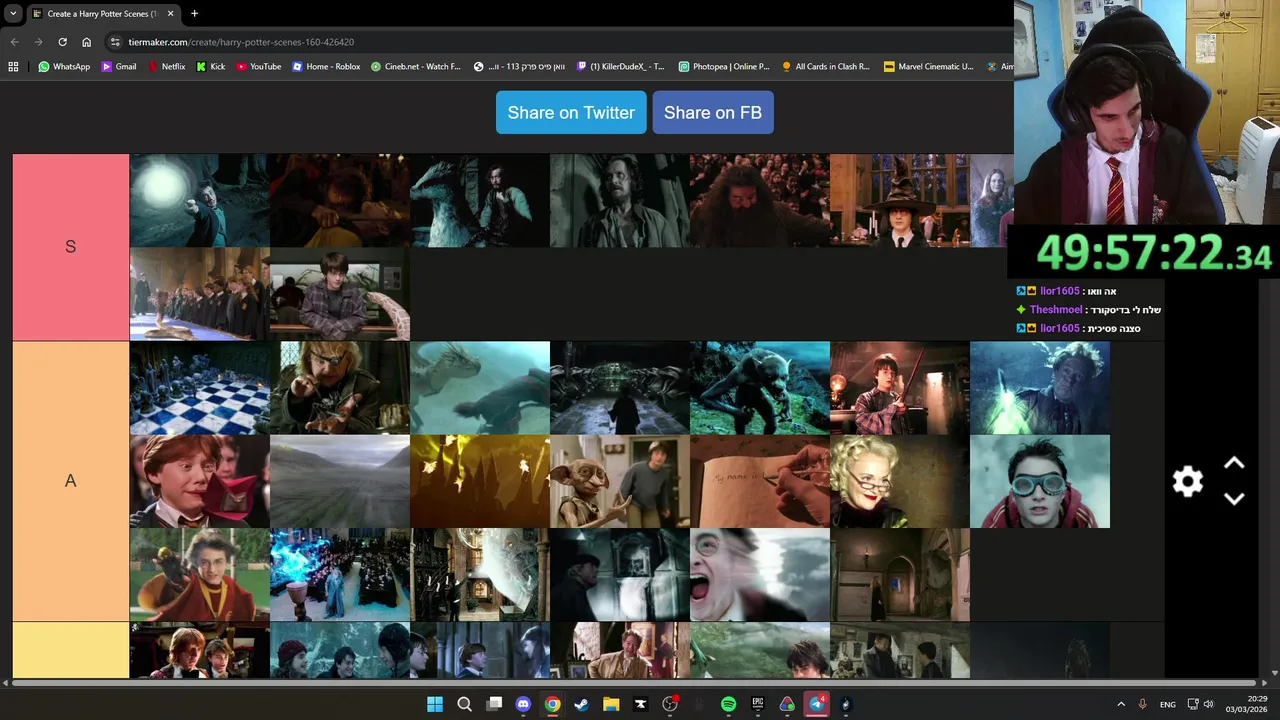Select the Ron with red Howler thumbnail
This screenshot has width=1280, height=720.
199,481
